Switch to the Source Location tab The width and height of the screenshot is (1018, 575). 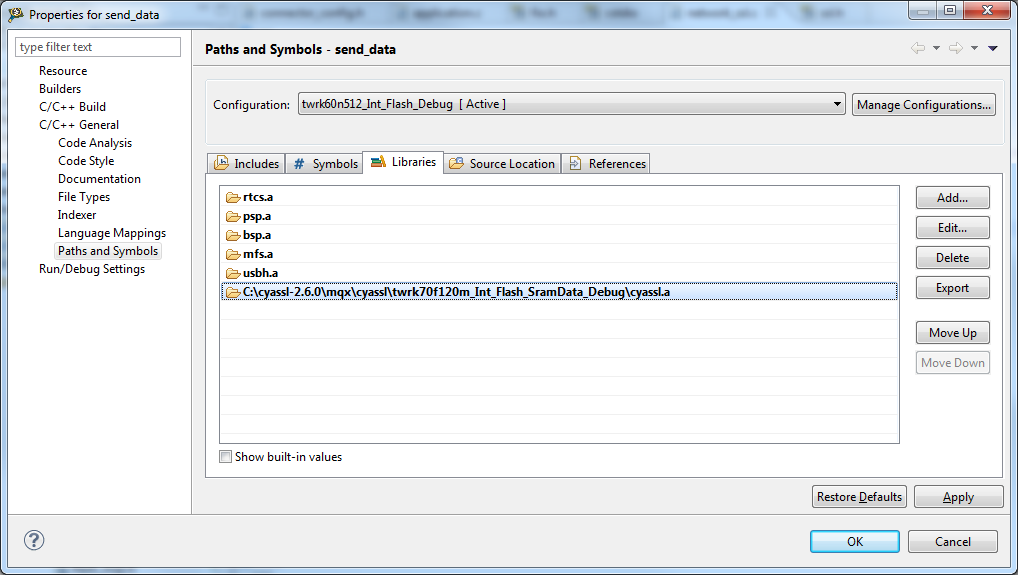click(502, 163)
